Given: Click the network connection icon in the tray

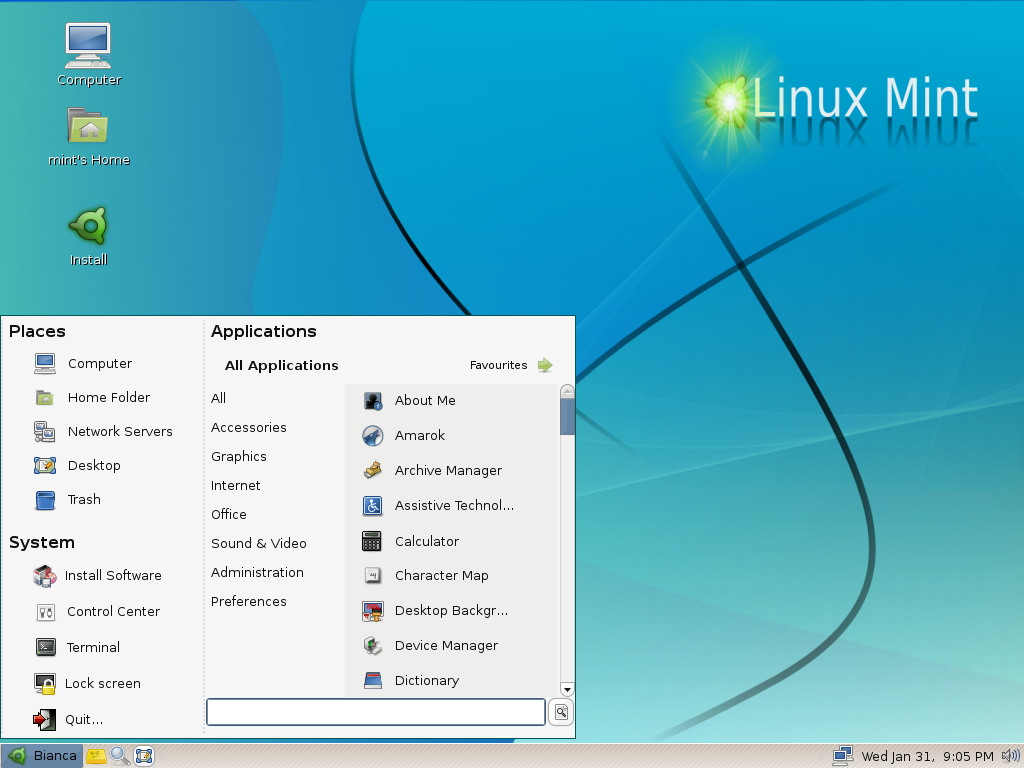Looking at the screenshot, I should 842,756.
